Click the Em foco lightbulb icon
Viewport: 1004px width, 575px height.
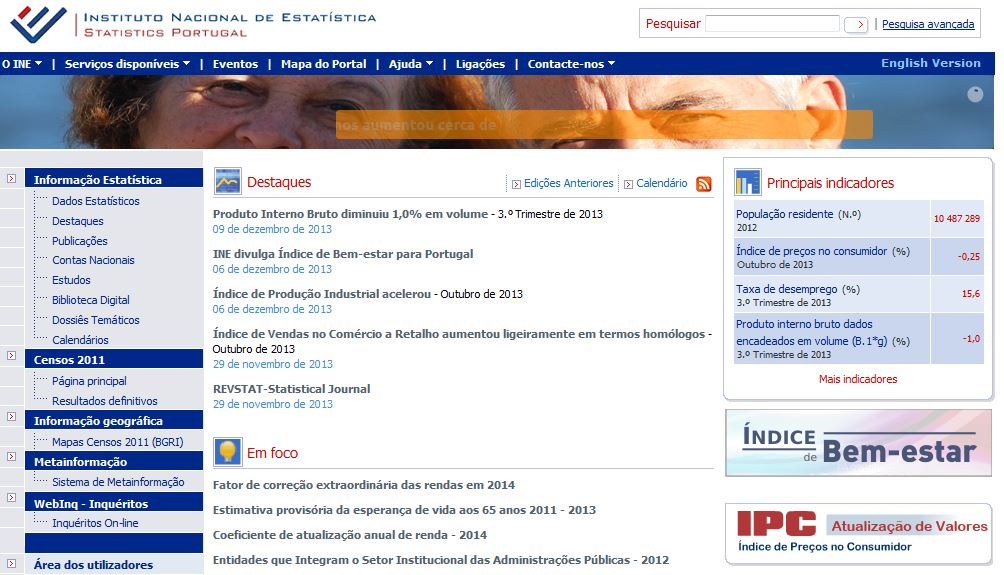228,451
